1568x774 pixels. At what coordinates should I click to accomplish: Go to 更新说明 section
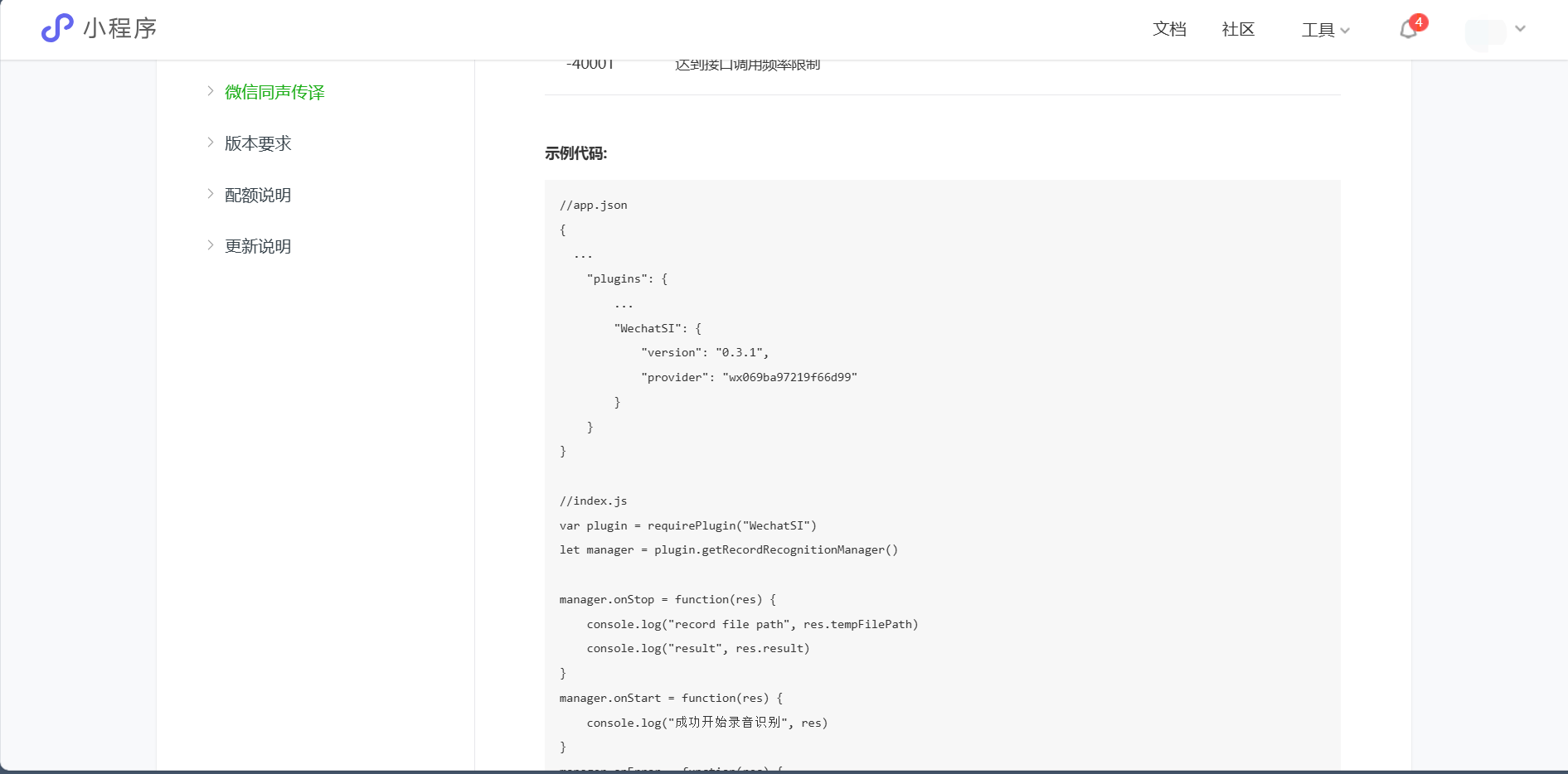pos(258,246)
